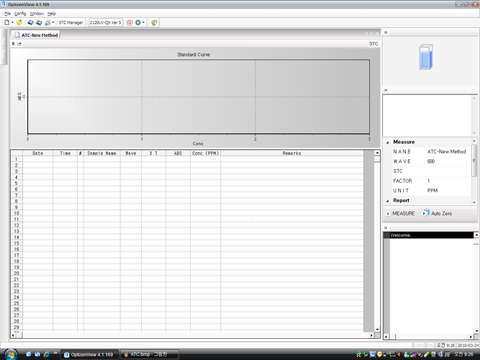Click the printer icon in toolbar
480x360 pixels.
click(x=48, y=22)
